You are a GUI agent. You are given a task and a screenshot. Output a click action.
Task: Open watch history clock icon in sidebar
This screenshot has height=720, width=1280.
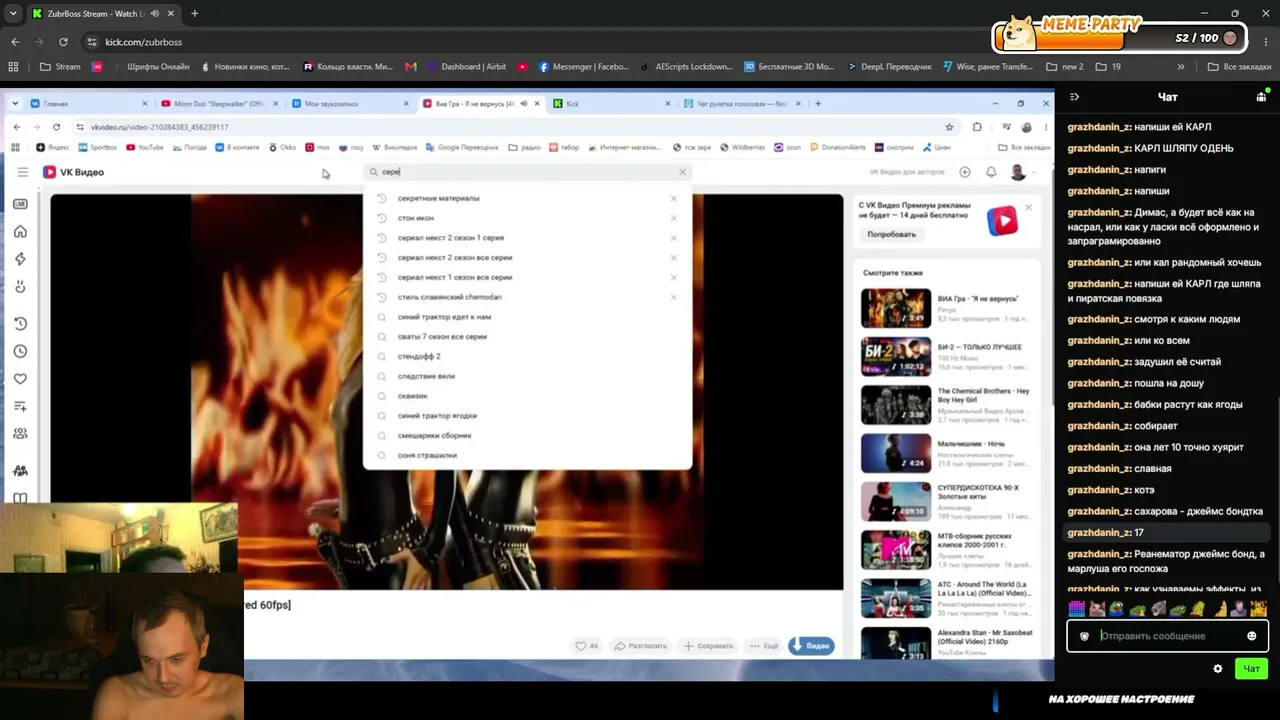(20, 324)
